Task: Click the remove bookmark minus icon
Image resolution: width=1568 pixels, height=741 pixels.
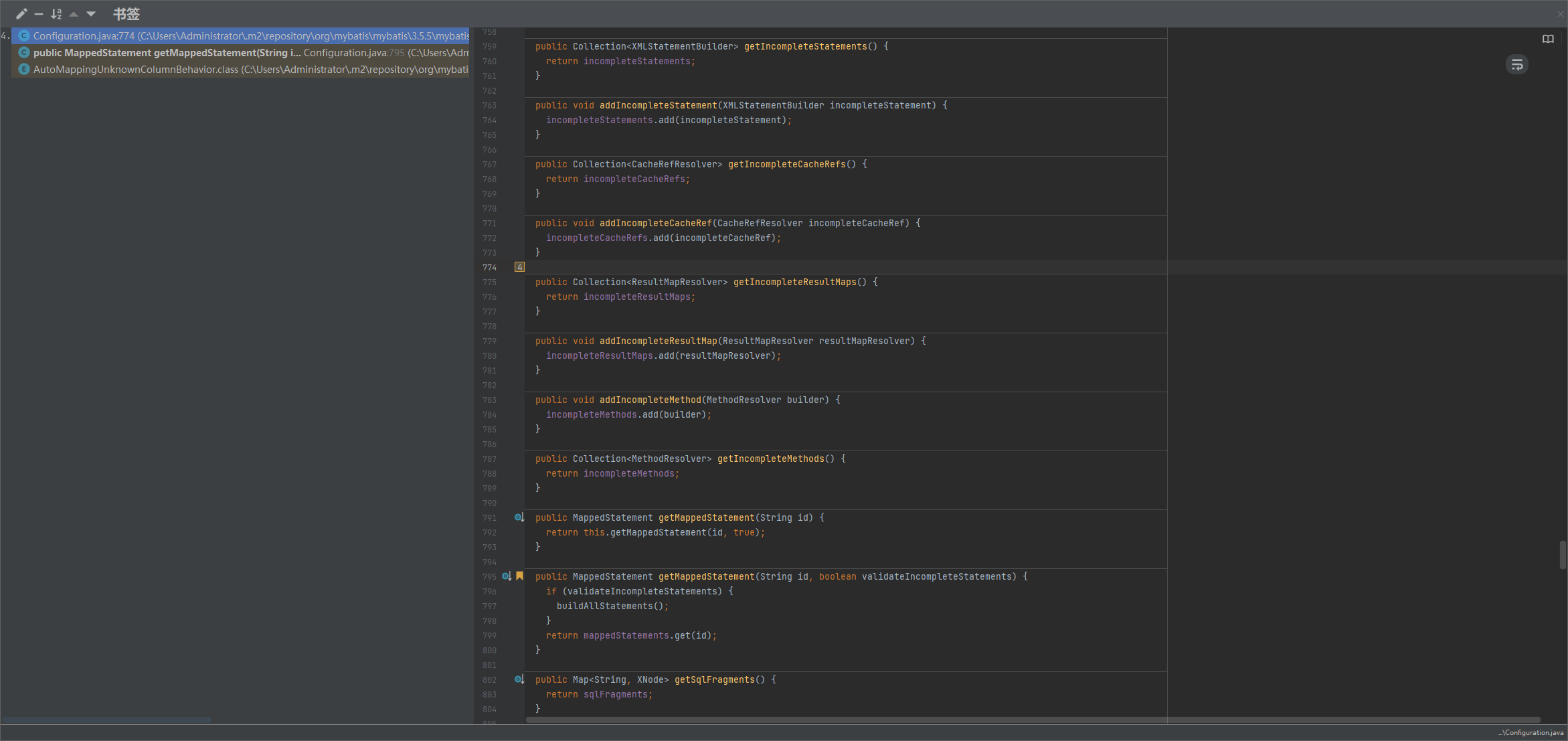Action: pos(39,14)
